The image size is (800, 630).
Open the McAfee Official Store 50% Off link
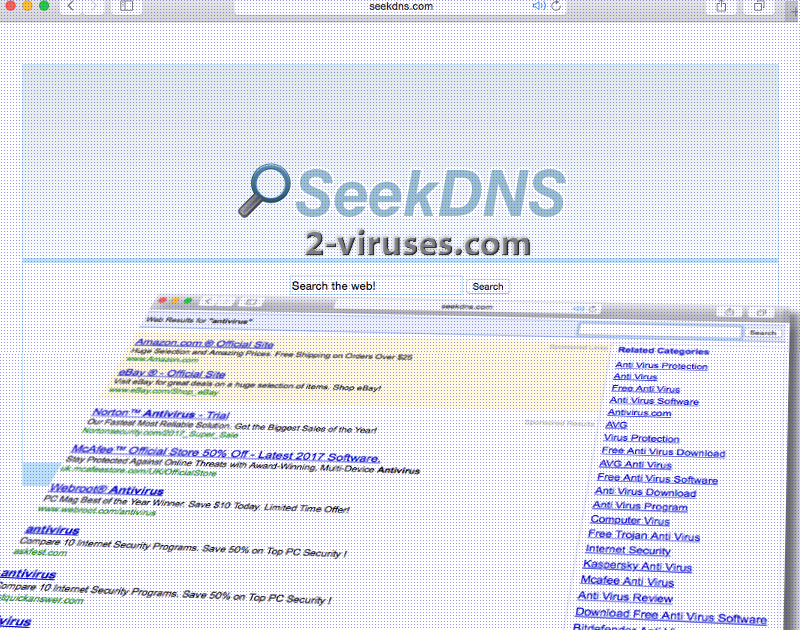(226, 453)
